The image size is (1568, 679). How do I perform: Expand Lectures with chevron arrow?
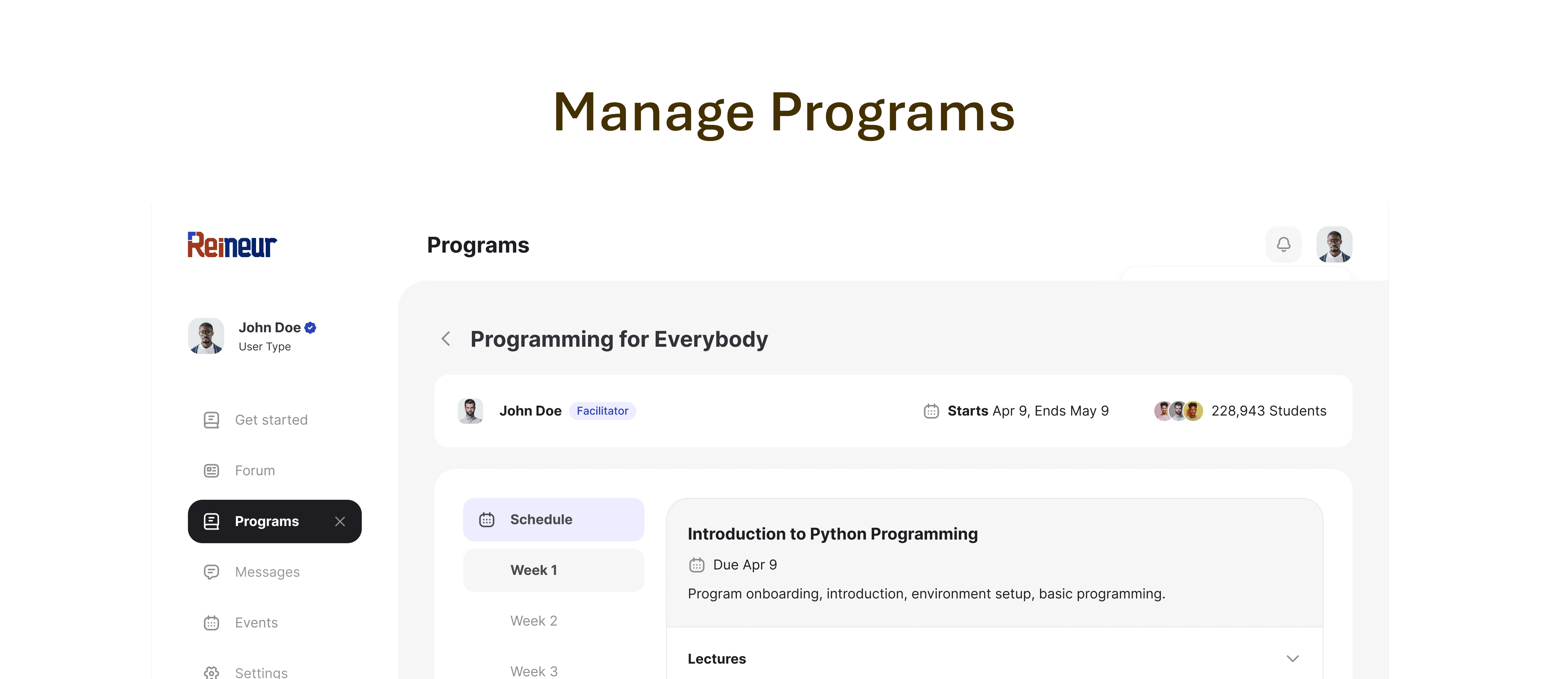coord(1292,659)
